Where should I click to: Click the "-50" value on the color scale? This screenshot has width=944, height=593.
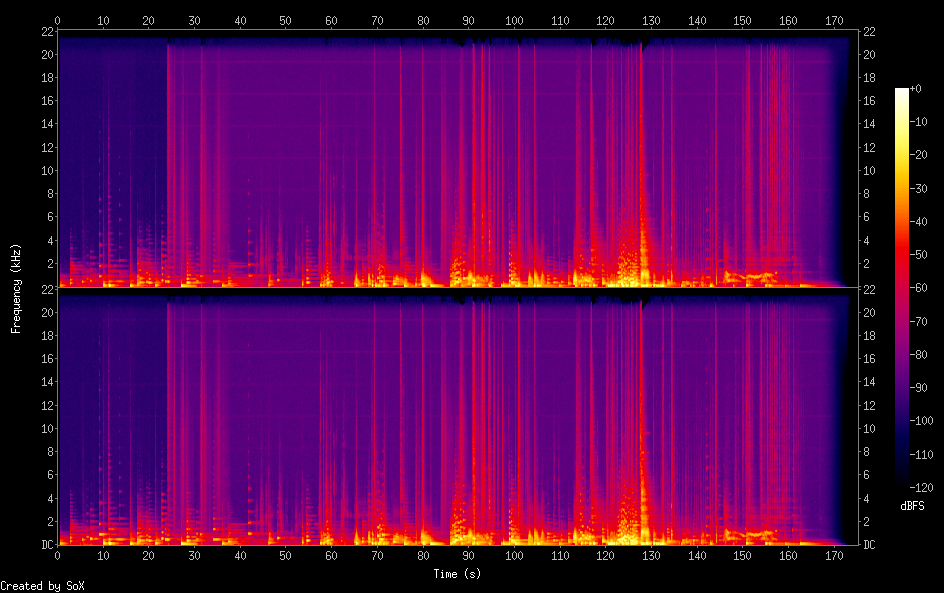[x=919, y=255]
